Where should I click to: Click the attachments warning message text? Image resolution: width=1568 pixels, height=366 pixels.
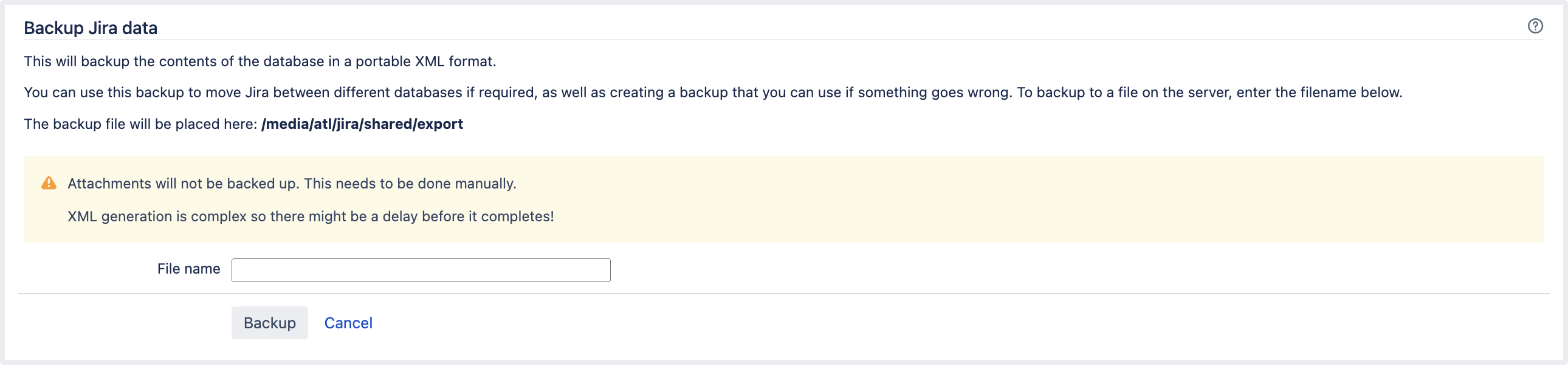(292, 182)
